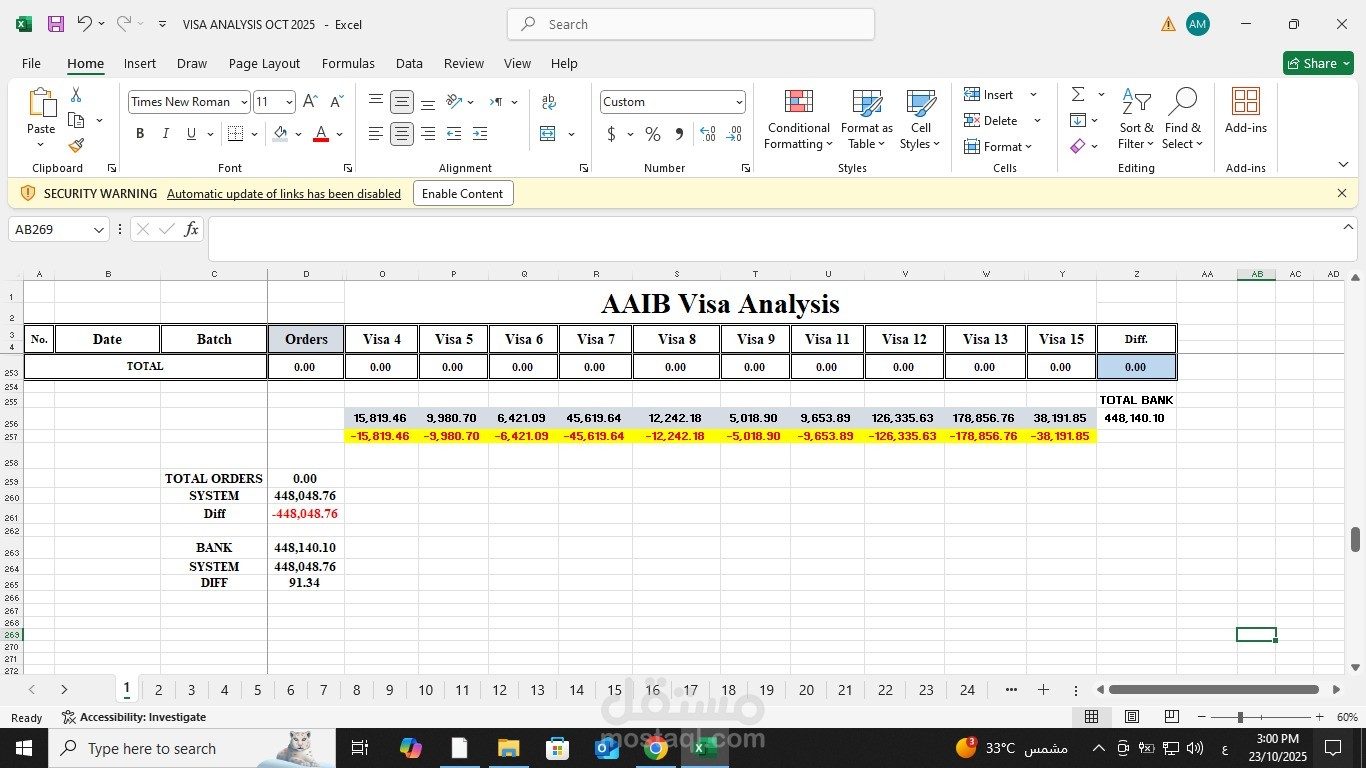Increase indent in Alignment group
Viewport: 1366px width, 768px height.
[x=480, y=134]
